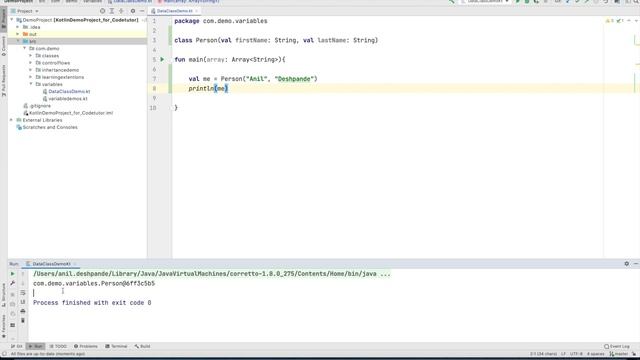Open the run configuration dropdown in top toolbar
The width and height of the screenshot is (640, 360).
pyautogui.click(x=485, y=2)
